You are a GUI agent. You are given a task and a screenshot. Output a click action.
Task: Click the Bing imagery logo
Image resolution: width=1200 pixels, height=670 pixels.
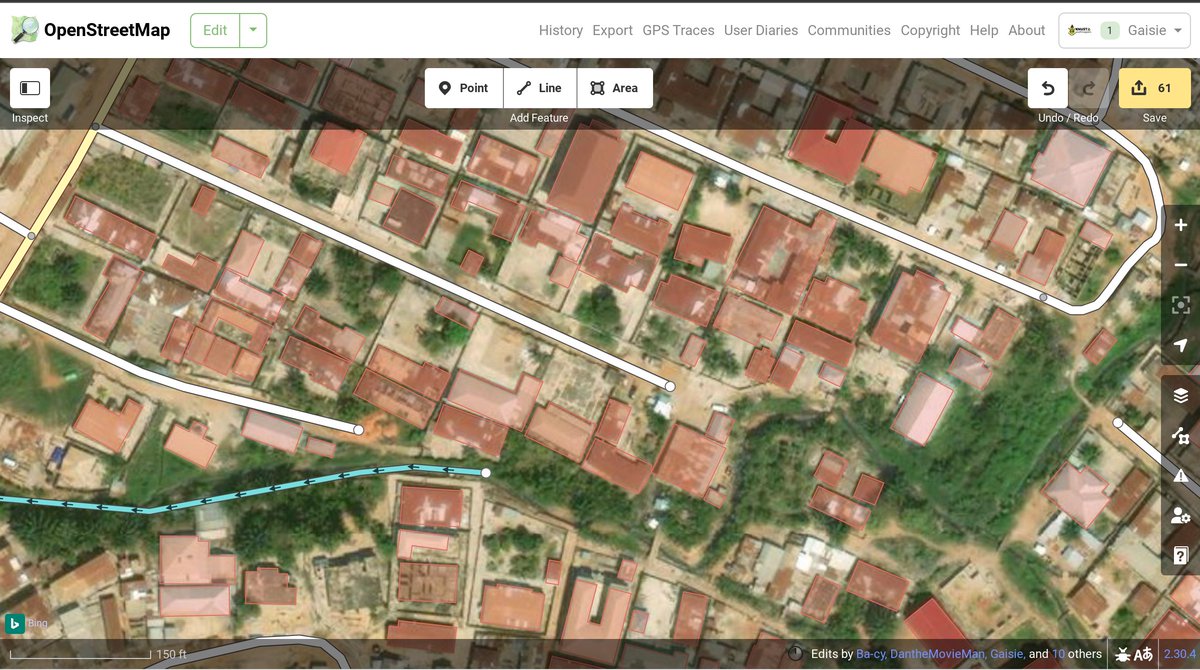[14, 622]
